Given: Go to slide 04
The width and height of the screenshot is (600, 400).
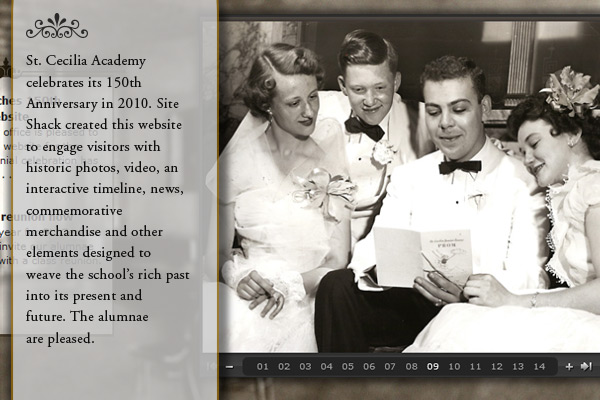Looking at the screenshot, I should click(x=326, y=367).
